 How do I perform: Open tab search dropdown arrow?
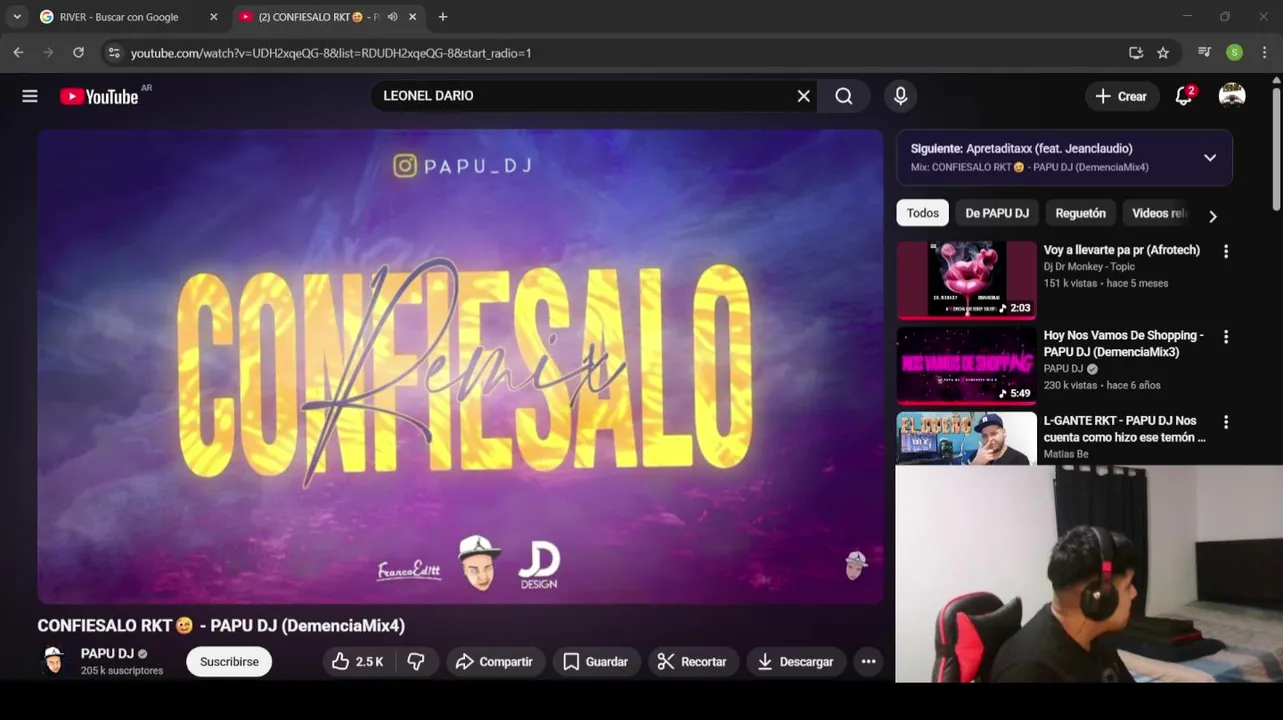click(x=17, y=17)
